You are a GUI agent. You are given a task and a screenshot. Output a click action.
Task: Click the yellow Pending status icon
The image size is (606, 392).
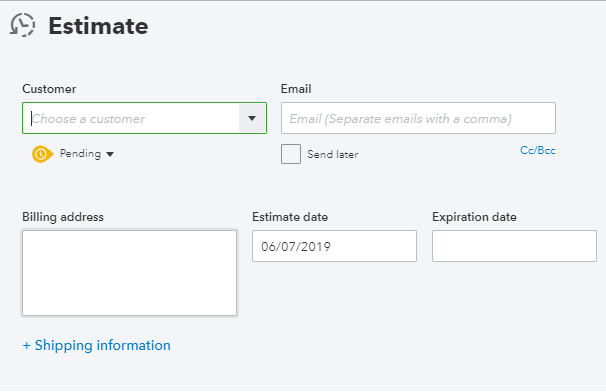pyautogui.click(x=42, y=154)
